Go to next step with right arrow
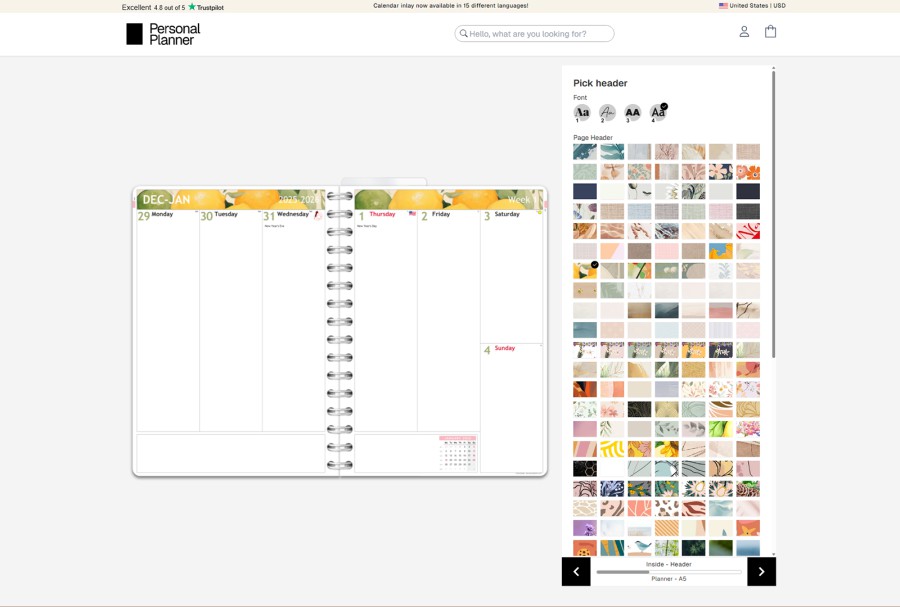 [x=761, y=571]
